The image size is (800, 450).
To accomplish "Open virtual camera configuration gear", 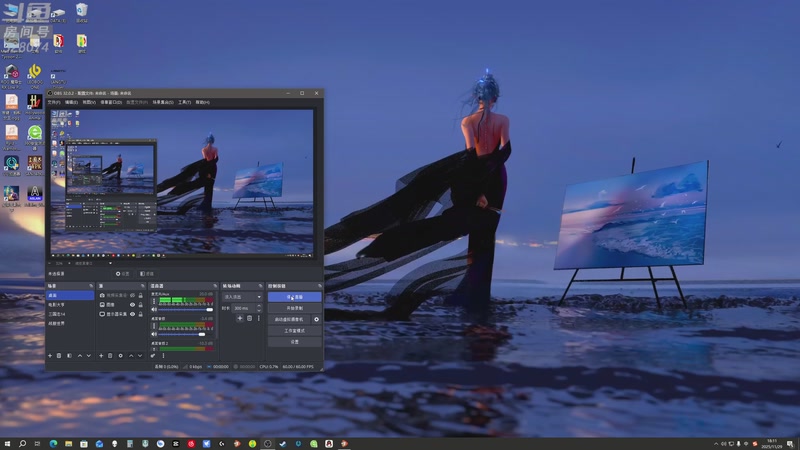I will (x=316, y=319).
